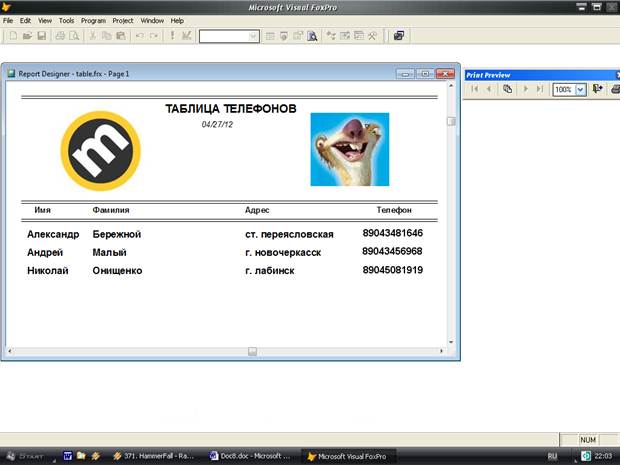Viewport: 620px width, 465px height.
Task: Go to previous page in Print Preview
Action: pyautogui.click(x=489, y=89)
